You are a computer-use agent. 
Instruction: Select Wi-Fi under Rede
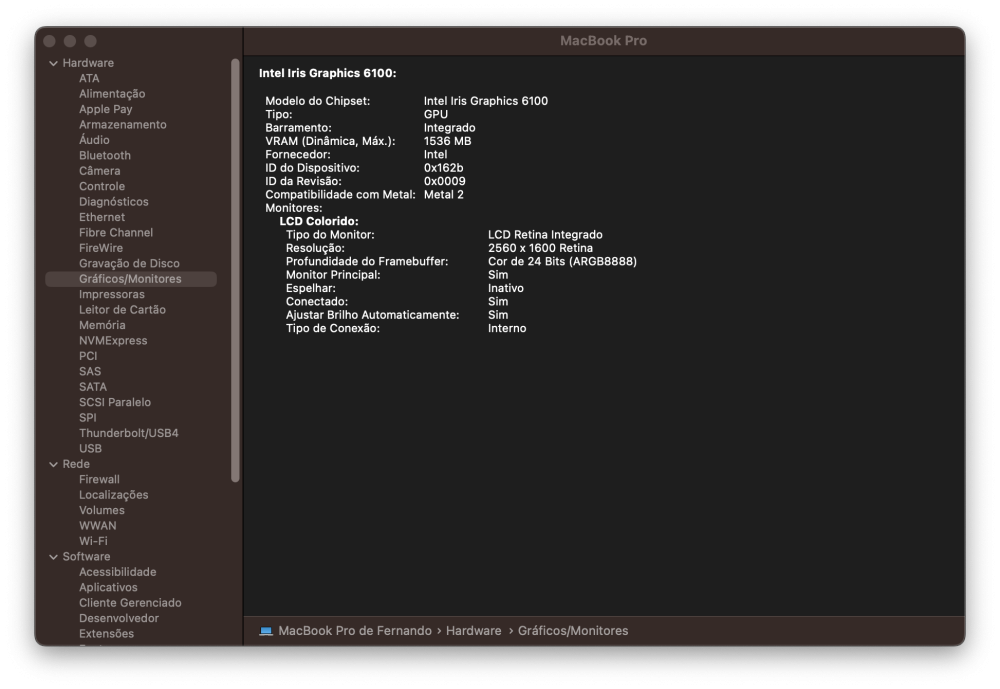93,541
